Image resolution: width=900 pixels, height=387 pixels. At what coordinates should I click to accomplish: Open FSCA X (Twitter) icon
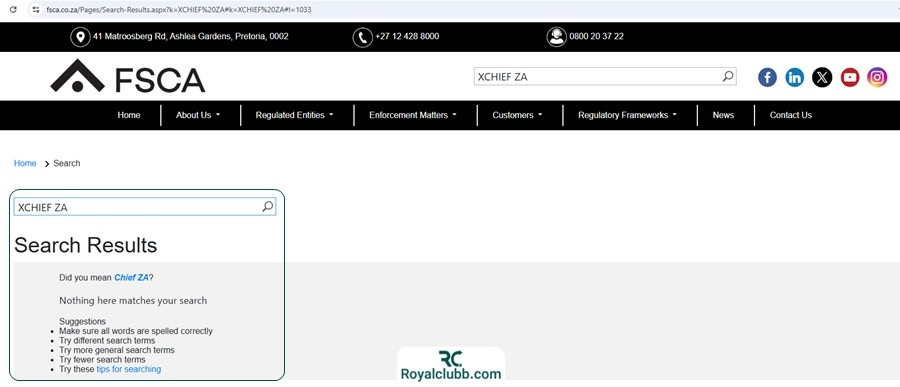pyautogui.click(x=822, y=77)
